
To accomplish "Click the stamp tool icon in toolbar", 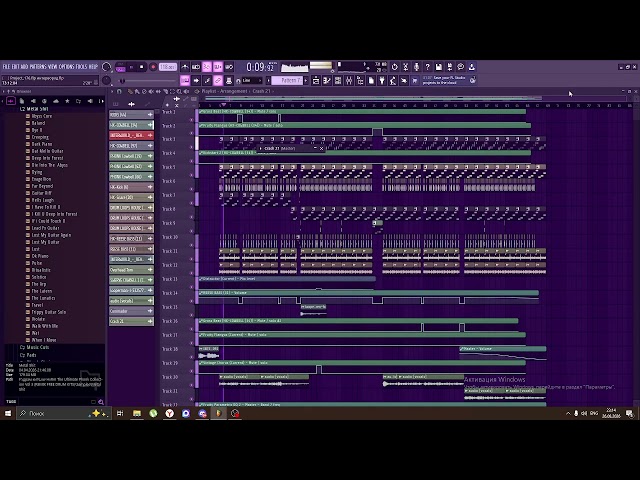I will tap(229, 80).
